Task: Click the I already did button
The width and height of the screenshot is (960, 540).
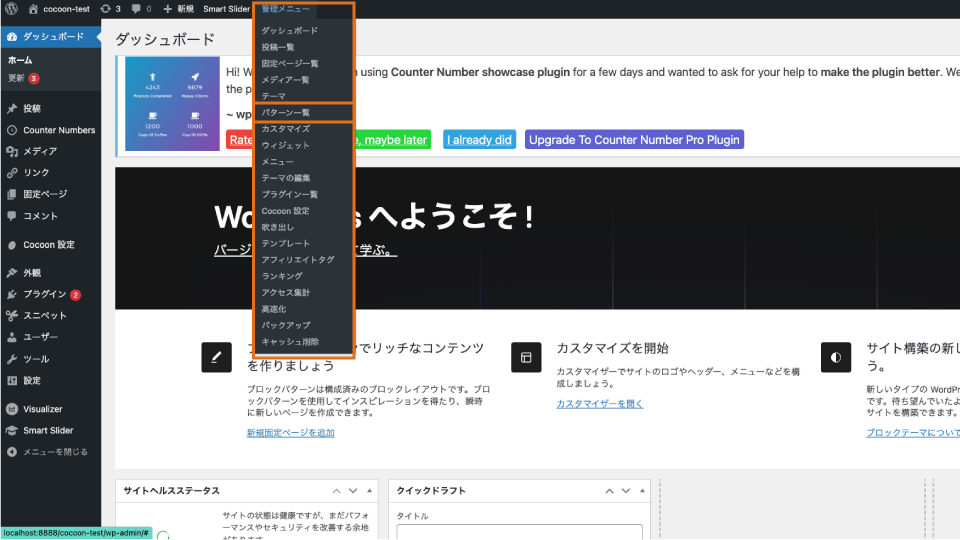Action: 479,140
